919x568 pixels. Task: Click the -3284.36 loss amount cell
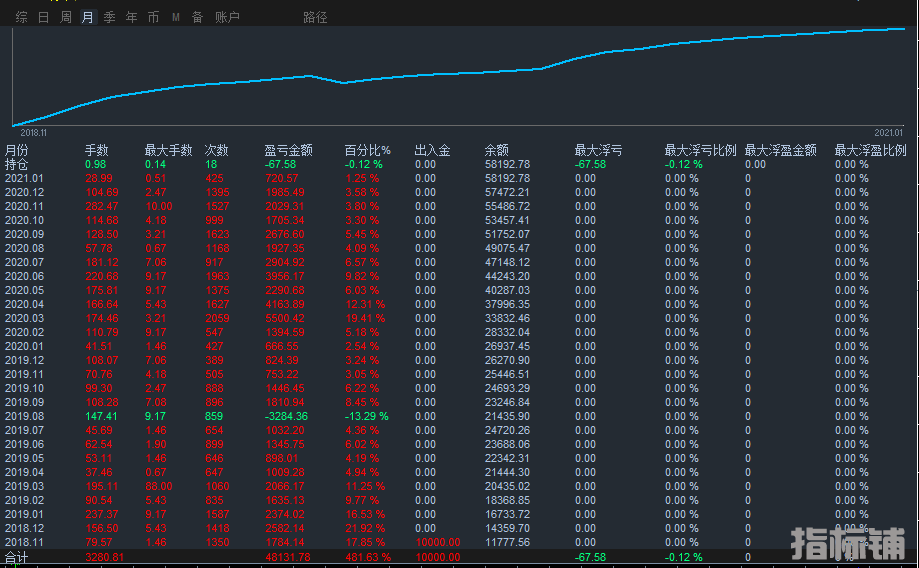click(x=286, y=417)
